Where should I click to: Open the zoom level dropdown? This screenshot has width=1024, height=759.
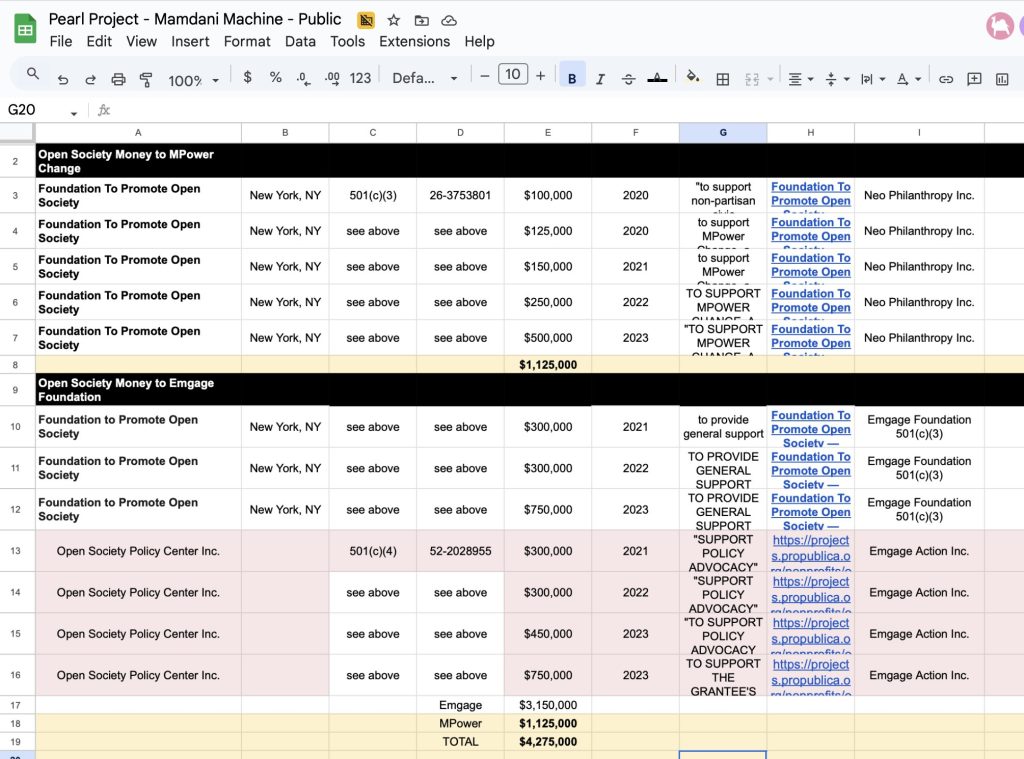[193, 79]
